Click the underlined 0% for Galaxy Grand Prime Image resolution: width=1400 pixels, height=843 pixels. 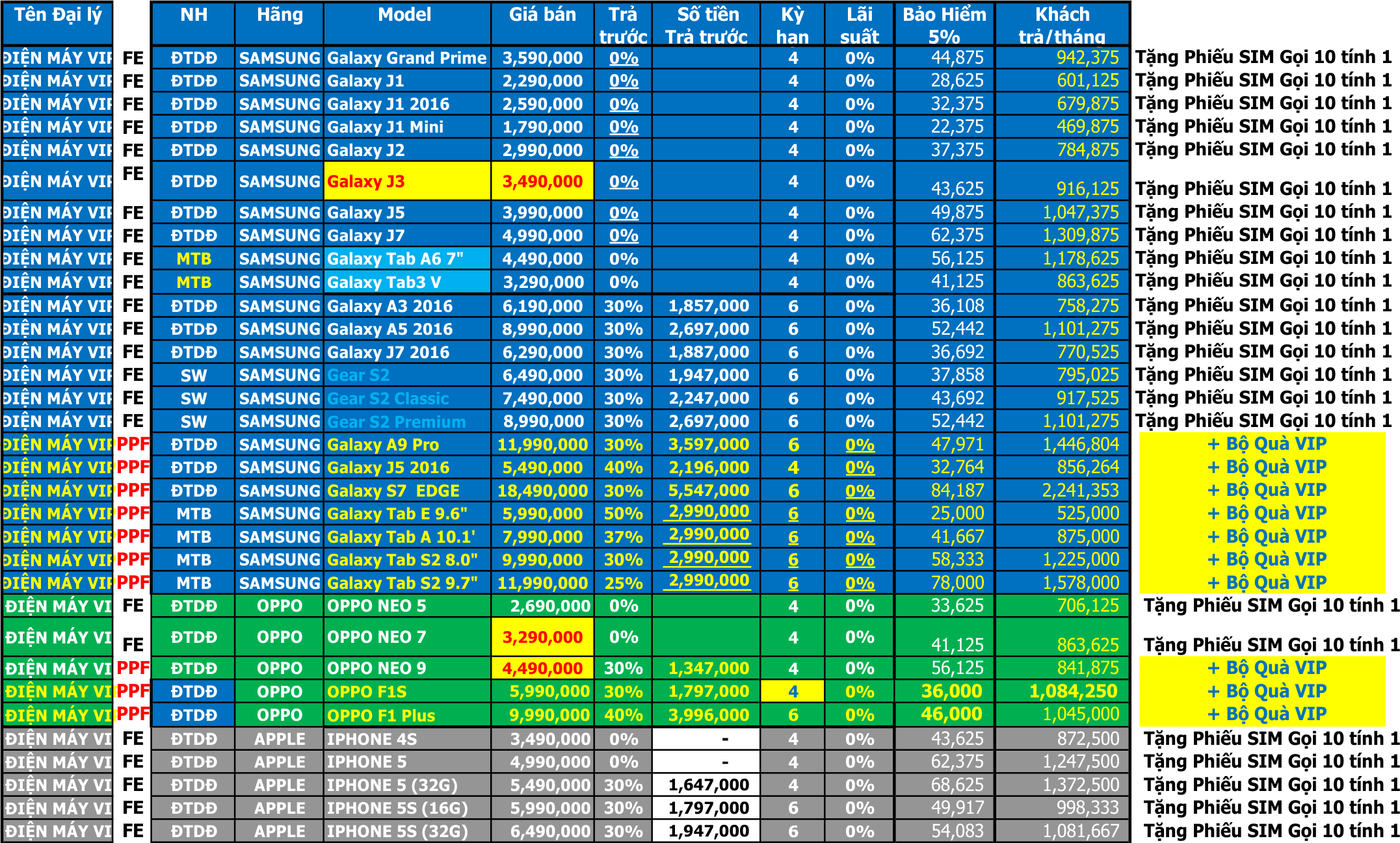tap(624, 58)
